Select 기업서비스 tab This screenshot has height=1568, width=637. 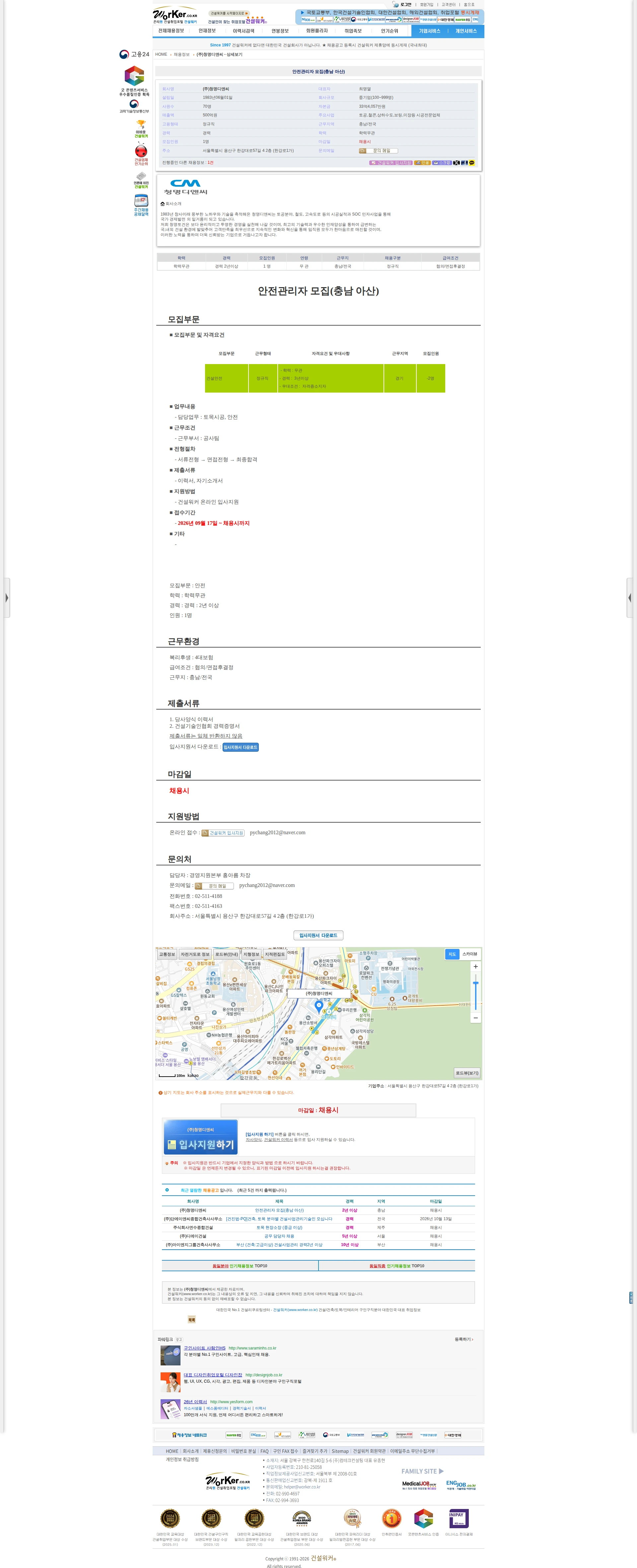pos(429,31)
